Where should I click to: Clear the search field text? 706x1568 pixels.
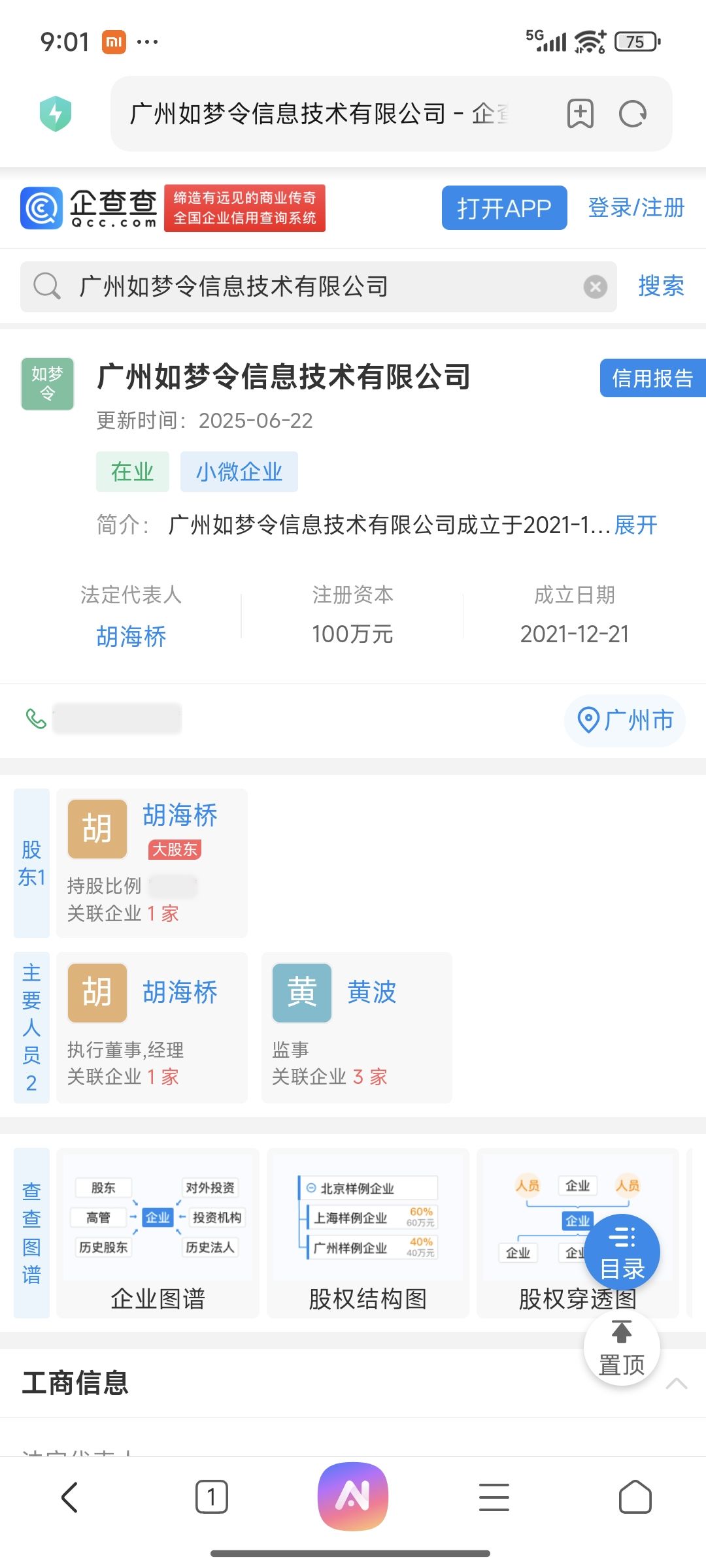coord(595,287)
